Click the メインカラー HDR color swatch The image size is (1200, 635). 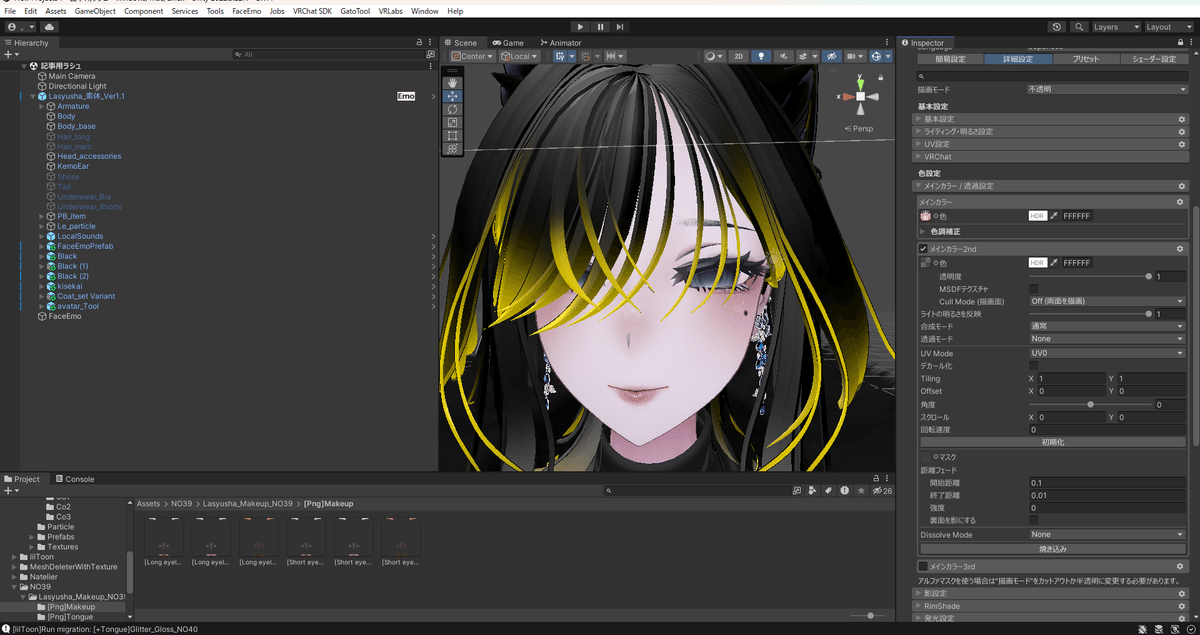[1038, 215]
